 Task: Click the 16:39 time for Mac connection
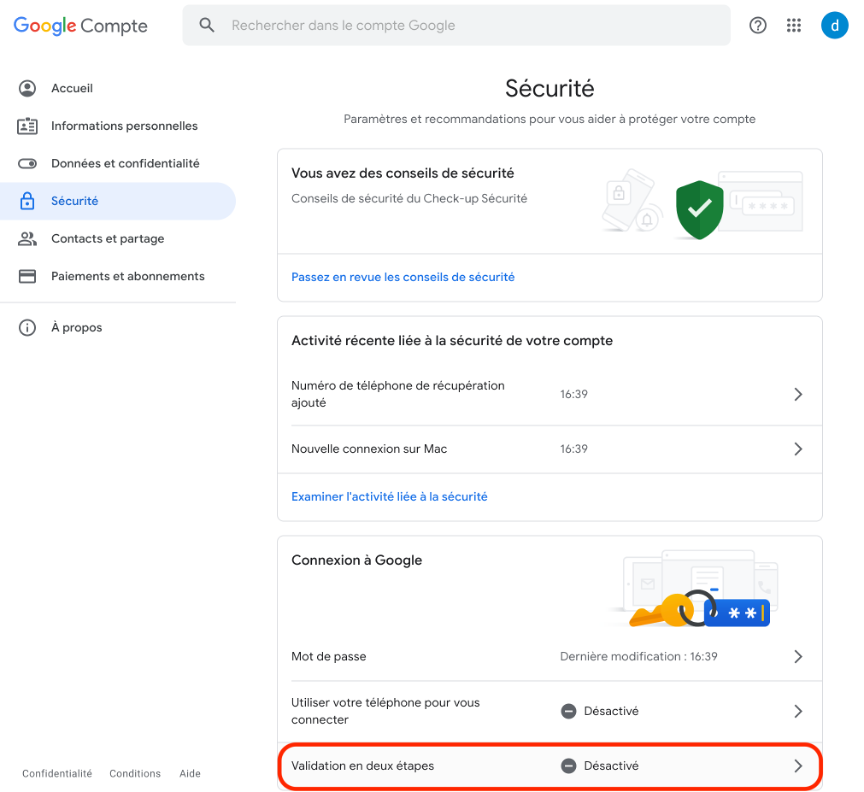click(x=574, y=449)
